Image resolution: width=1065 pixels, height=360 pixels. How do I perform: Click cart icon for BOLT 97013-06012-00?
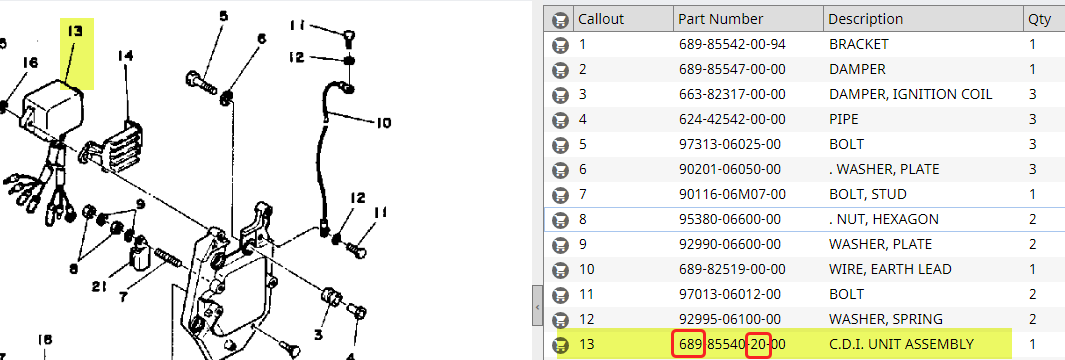(x=560, y=295)
